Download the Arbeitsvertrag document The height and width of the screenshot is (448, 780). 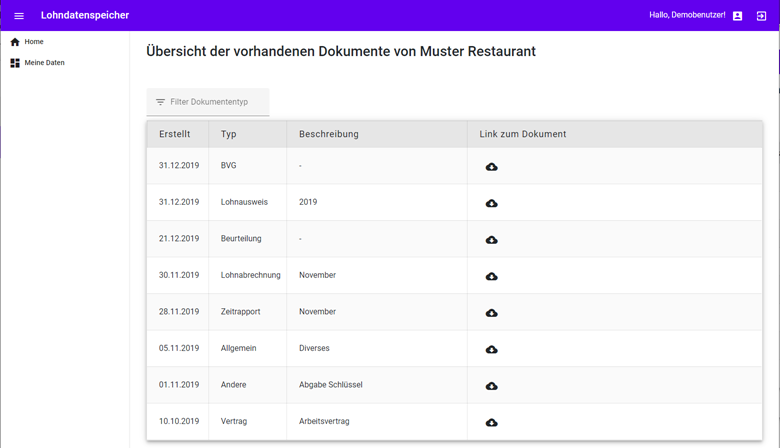click(491, 422)
